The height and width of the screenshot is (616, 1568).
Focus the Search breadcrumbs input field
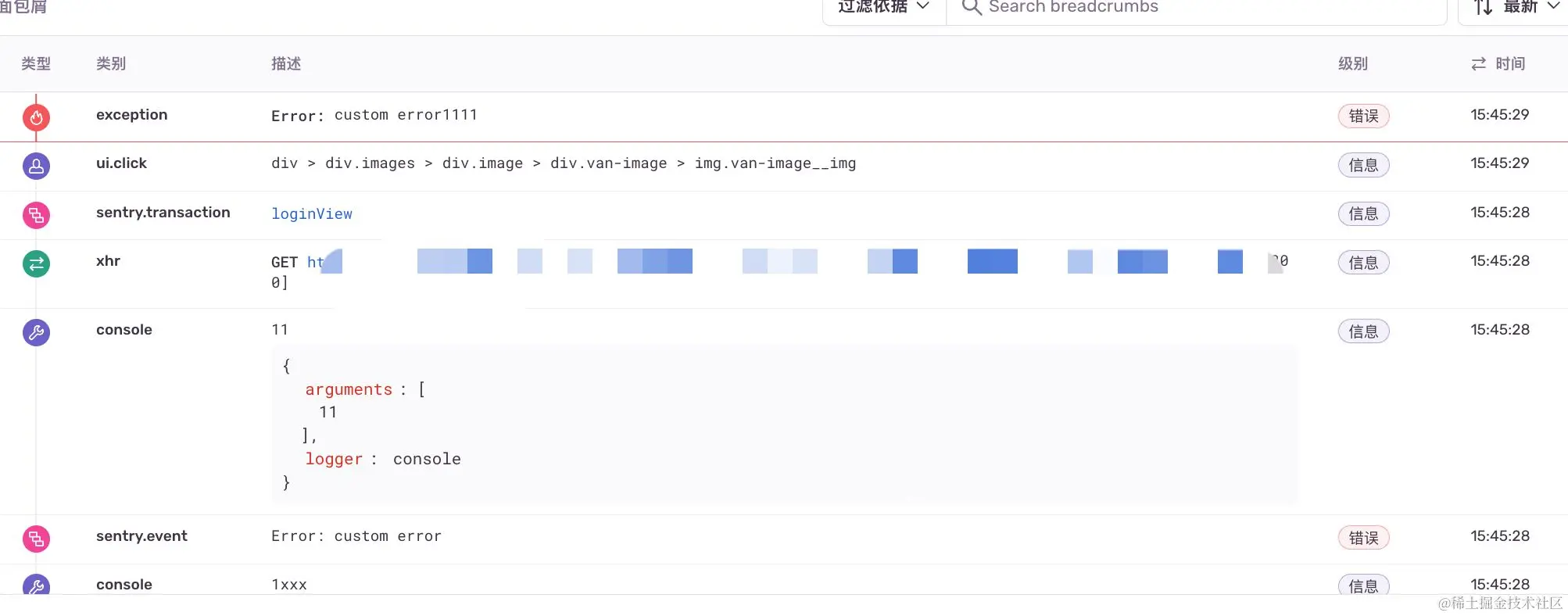[1196, 8]
